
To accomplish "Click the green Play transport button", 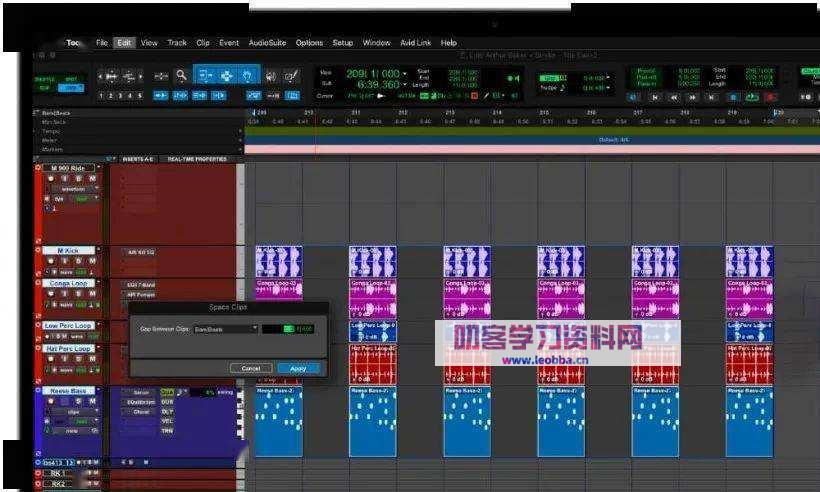I will tap(752, 97).
